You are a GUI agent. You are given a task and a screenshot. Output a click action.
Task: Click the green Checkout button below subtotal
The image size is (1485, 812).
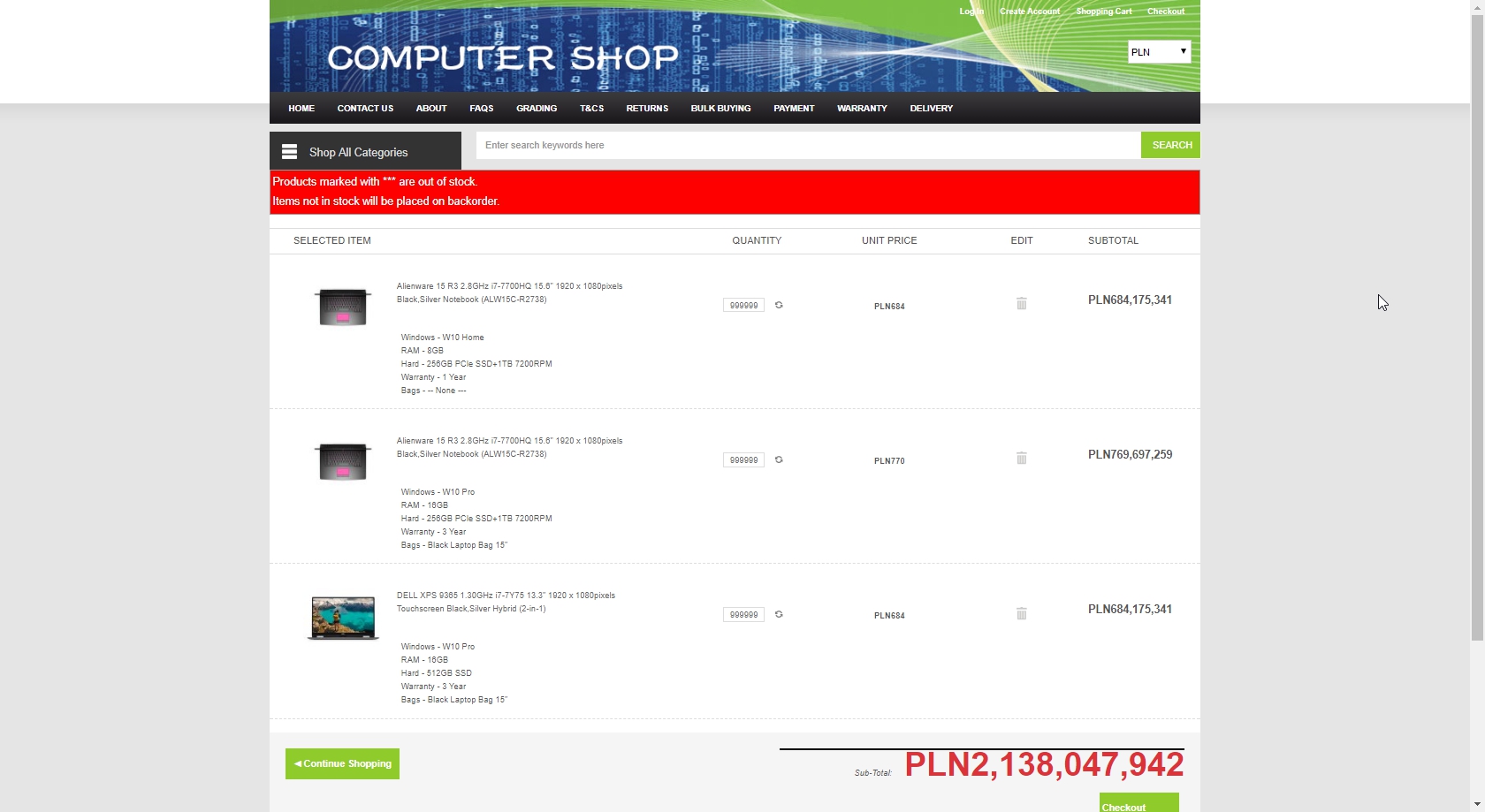point(1138,804)
